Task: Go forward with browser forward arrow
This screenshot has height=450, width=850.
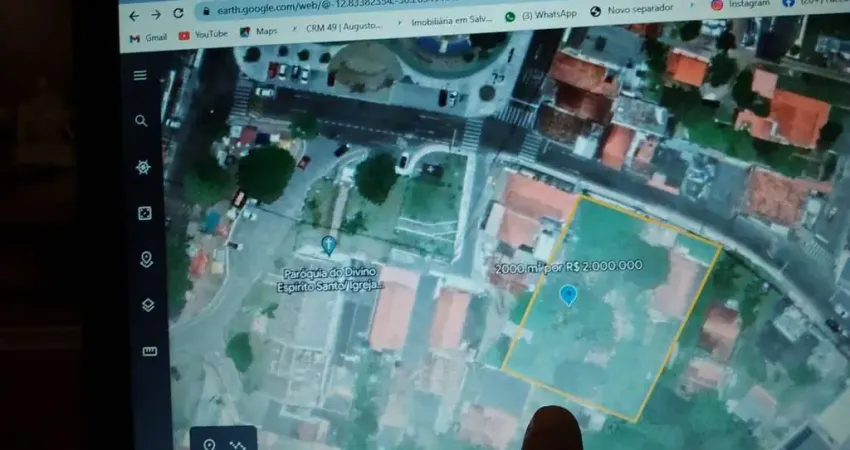Action: pyautogui.click(x=156, y=15)
